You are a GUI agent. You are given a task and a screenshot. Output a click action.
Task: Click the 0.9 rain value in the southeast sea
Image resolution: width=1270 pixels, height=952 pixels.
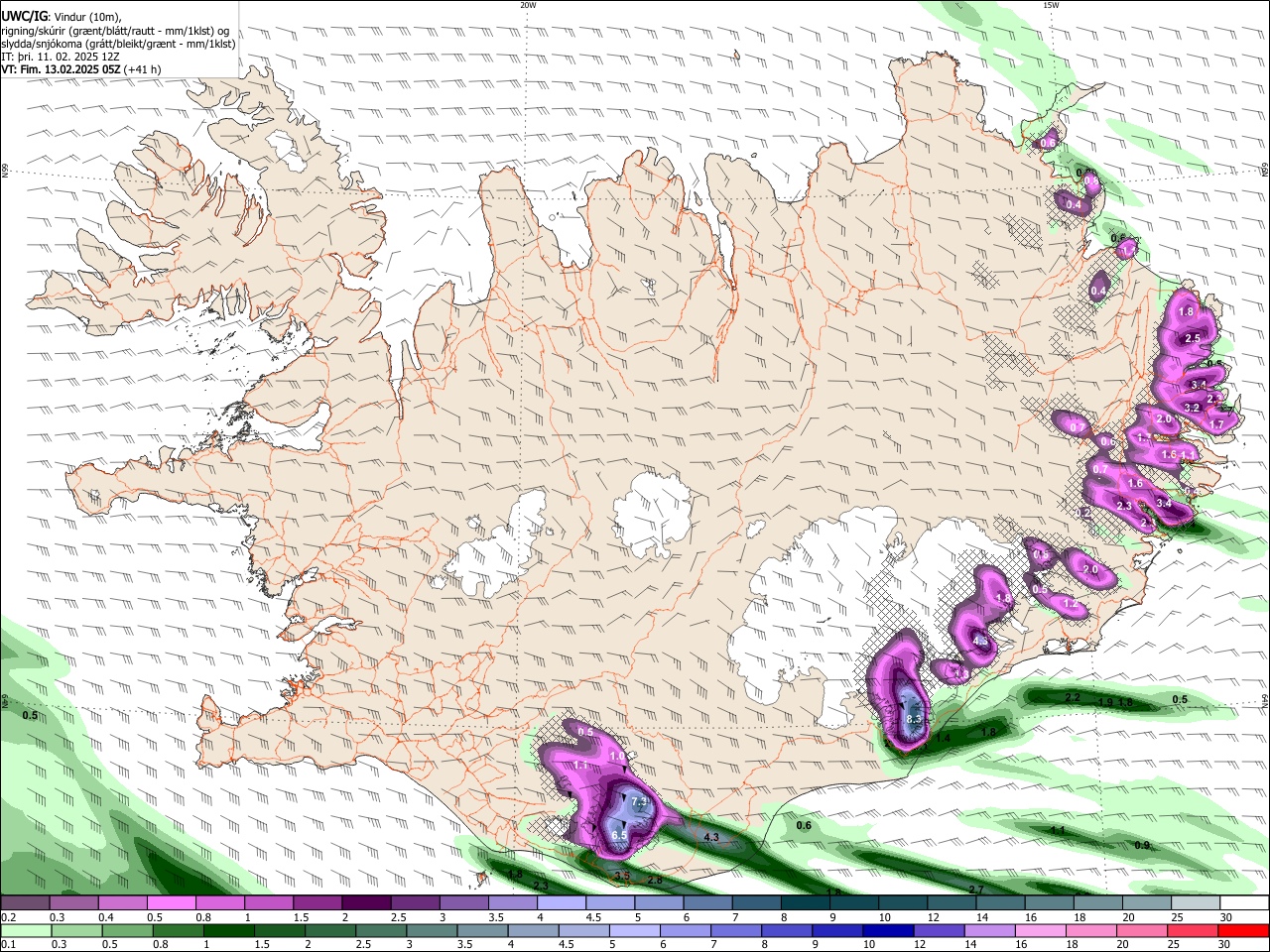1142,845
